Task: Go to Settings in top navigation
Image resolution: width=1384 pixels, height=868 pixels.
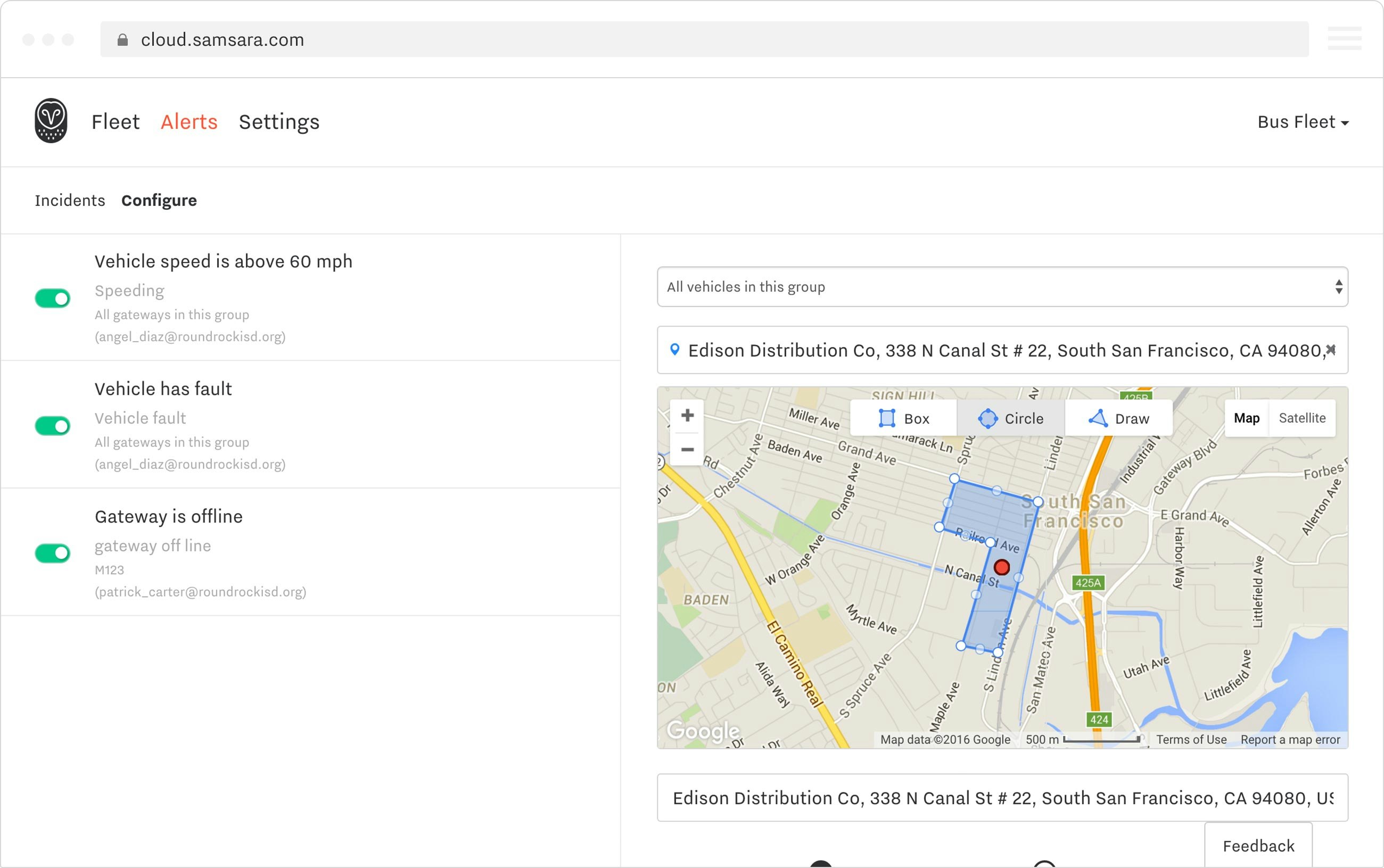Action: (x=279, y=122)
